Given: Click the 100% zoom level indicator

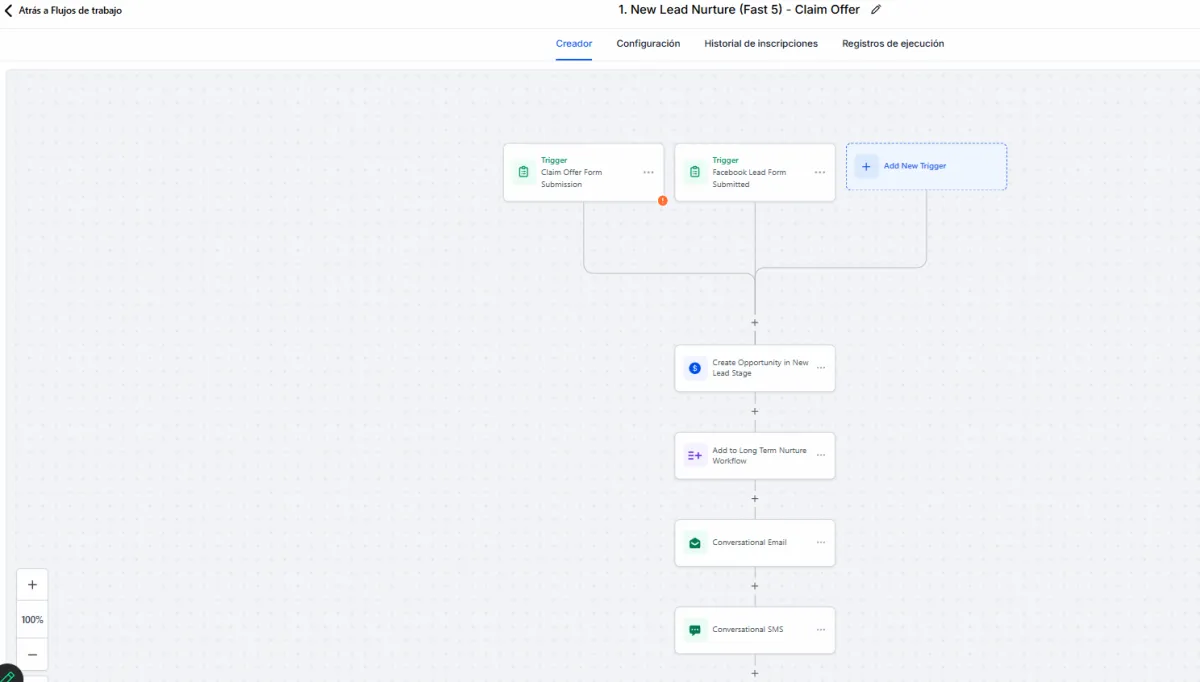Looking at the screenshot, I should [32, 620].
